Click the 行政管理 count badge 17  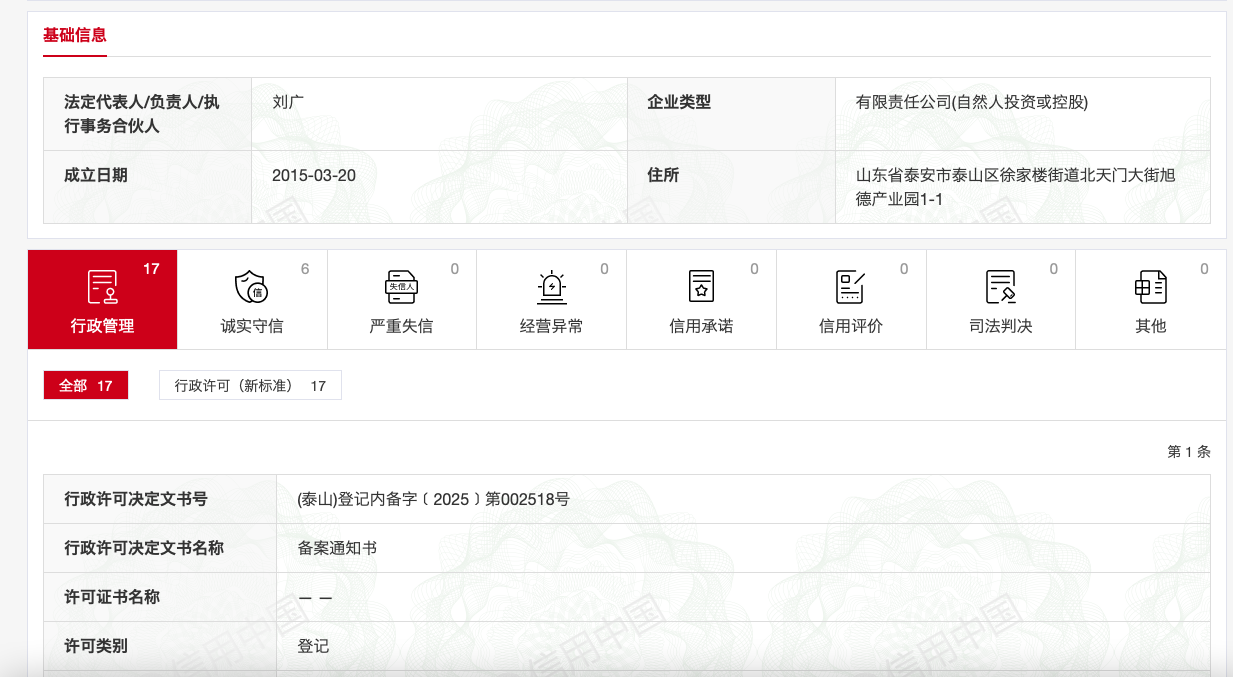151,269
